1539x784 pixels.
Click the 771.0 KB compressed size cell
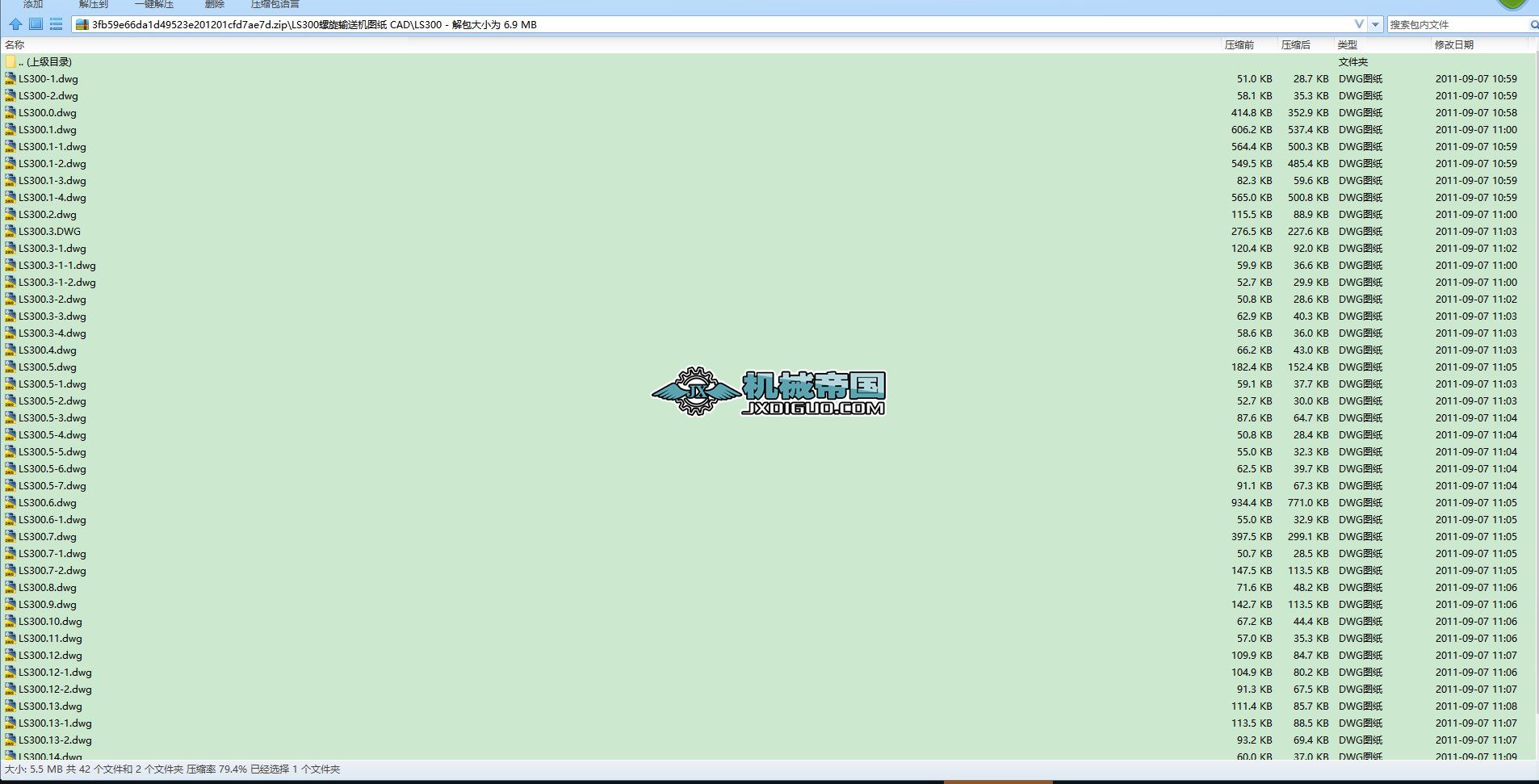[x=1308, y=503]
